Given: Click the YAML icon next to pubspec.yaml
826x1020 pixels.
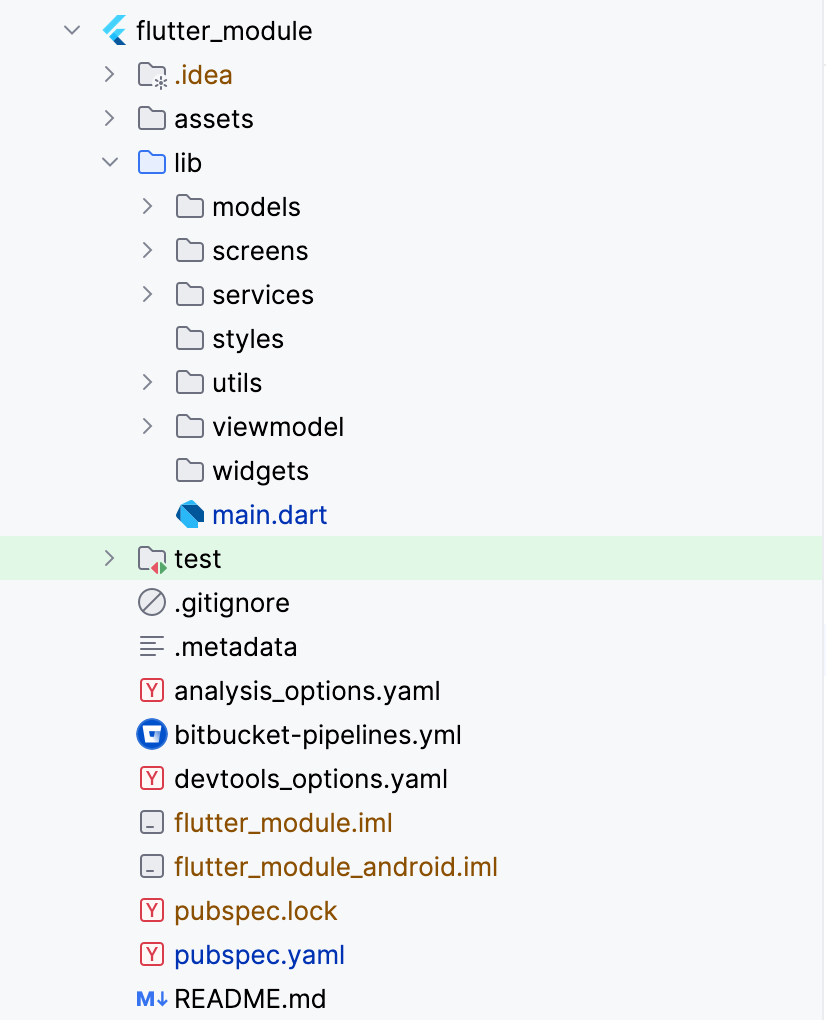Looking at the screenshot, I should (x=151, y=954).
